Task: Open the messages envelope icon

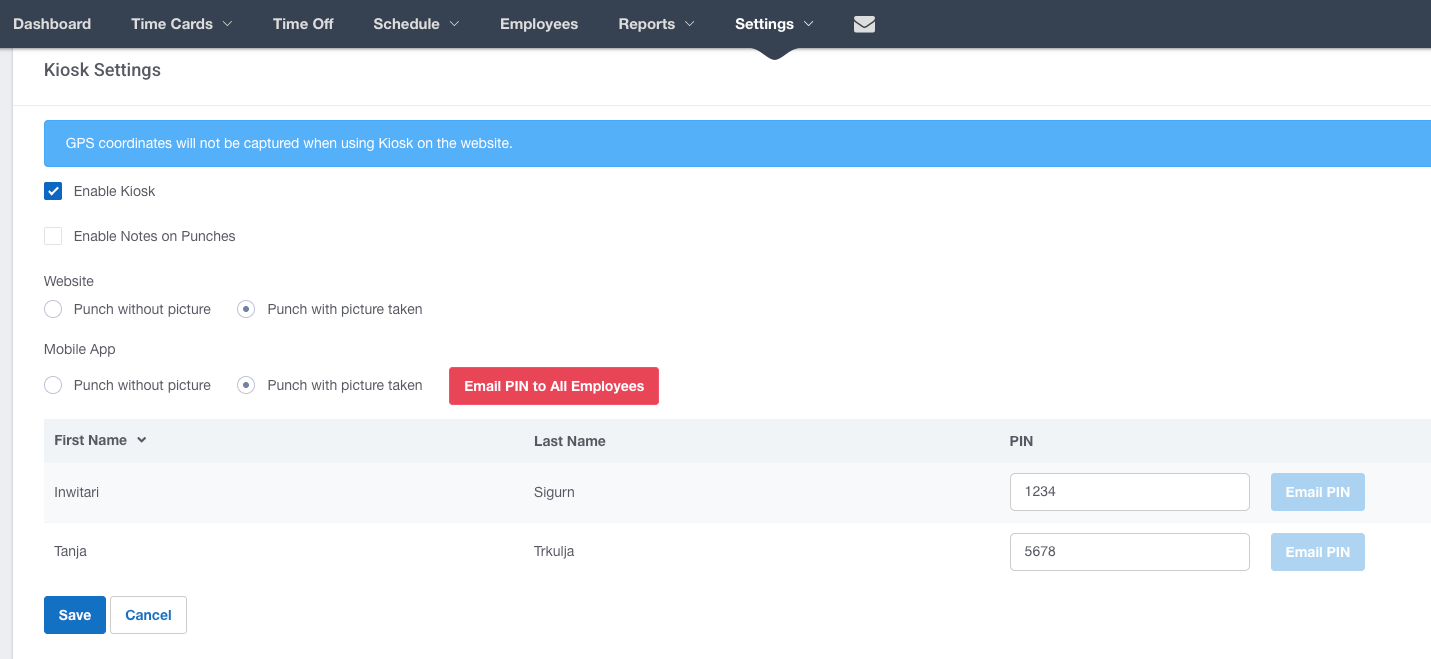Action: click(864, 24)
